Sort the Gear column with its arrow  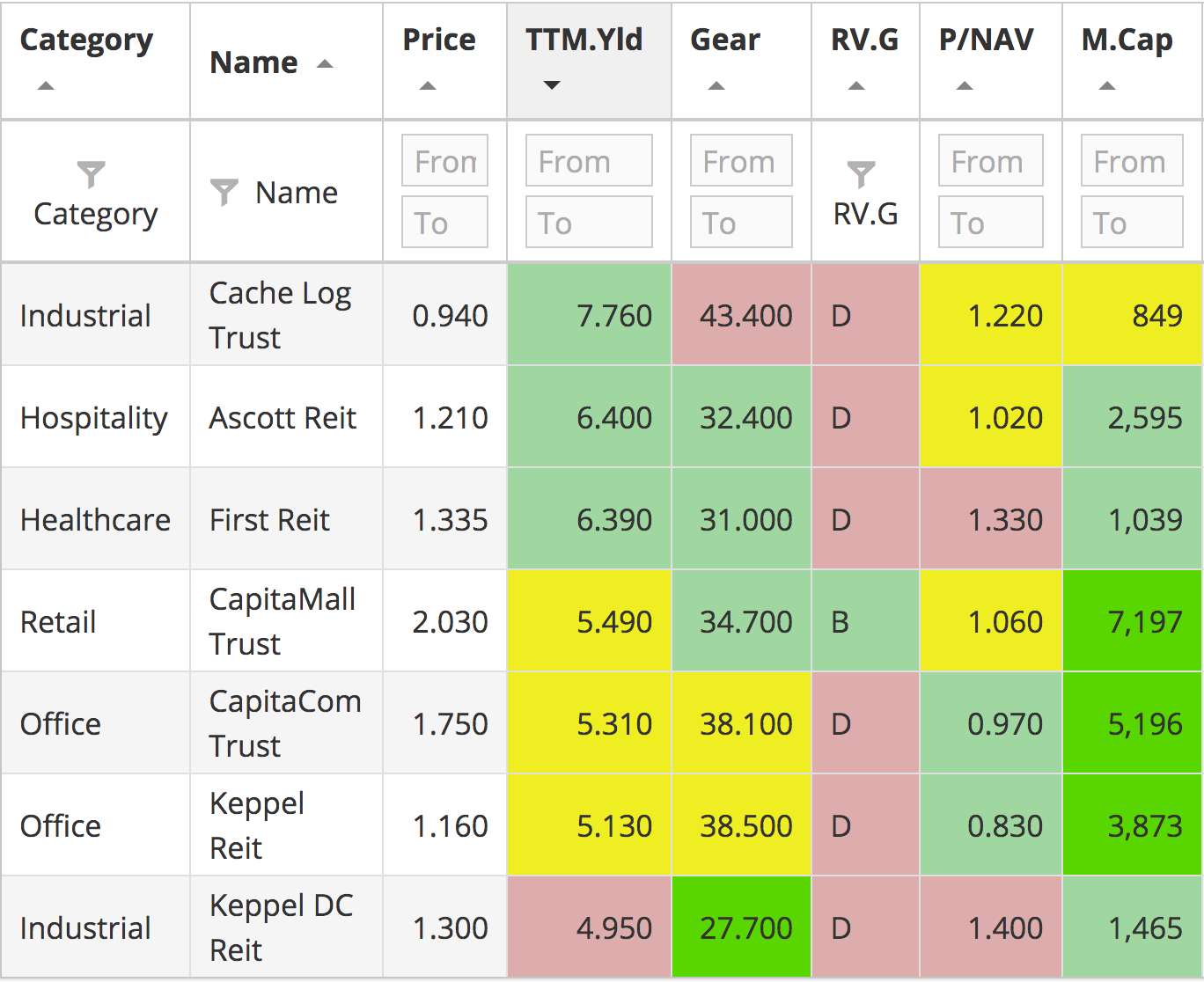tap(716, 86)
